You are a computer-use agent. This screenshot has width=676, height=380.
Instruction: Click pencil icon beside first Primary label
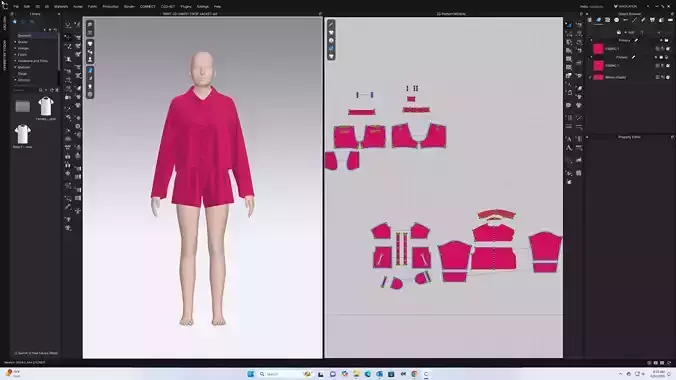point(636,41)
